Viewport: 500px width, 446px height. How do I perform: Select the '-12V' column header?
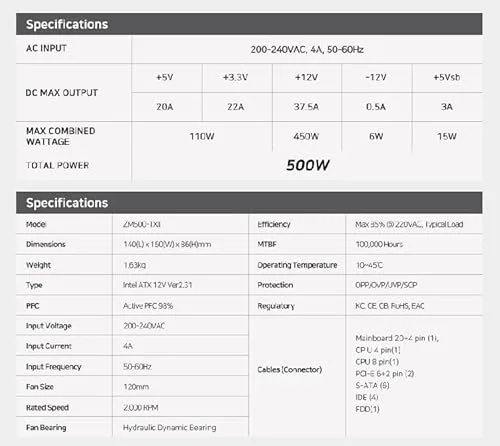tap(376, 77)
